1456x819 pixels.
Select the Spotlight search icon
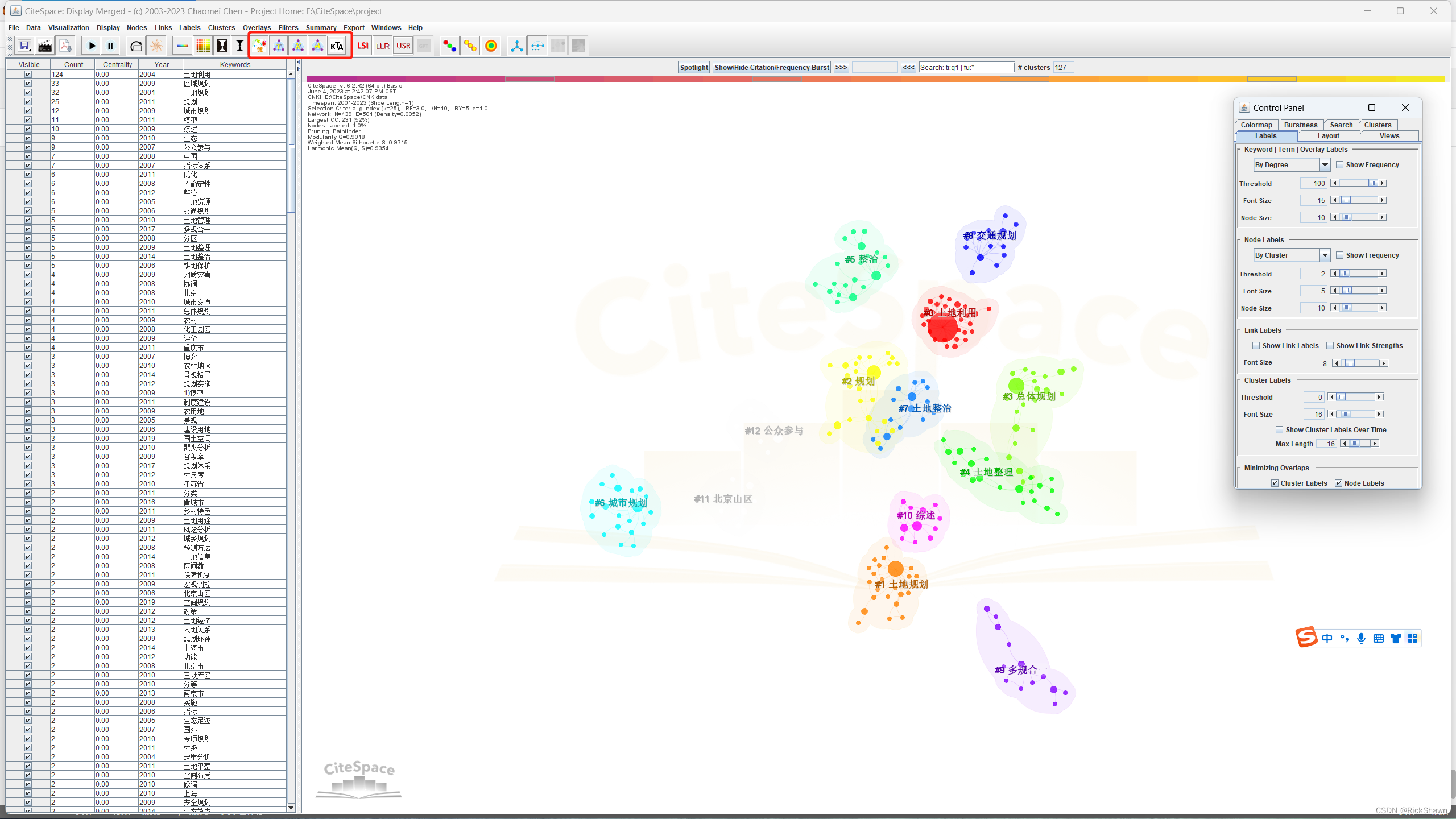(694, 67)
